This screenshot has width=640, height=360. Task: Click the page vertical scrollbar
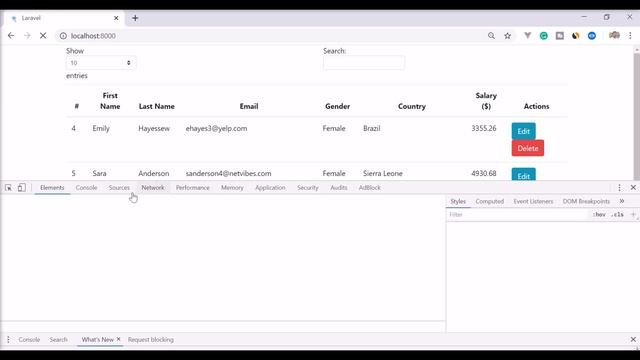[636, 116]
